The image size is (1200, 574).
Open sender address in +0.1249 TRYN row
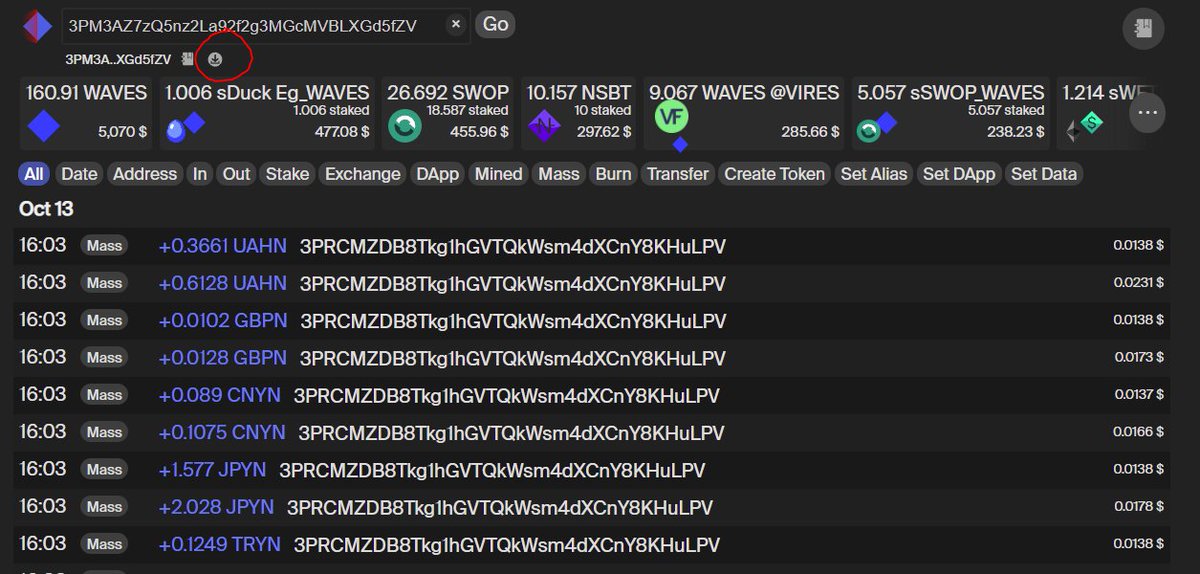[x=507, y=545]
